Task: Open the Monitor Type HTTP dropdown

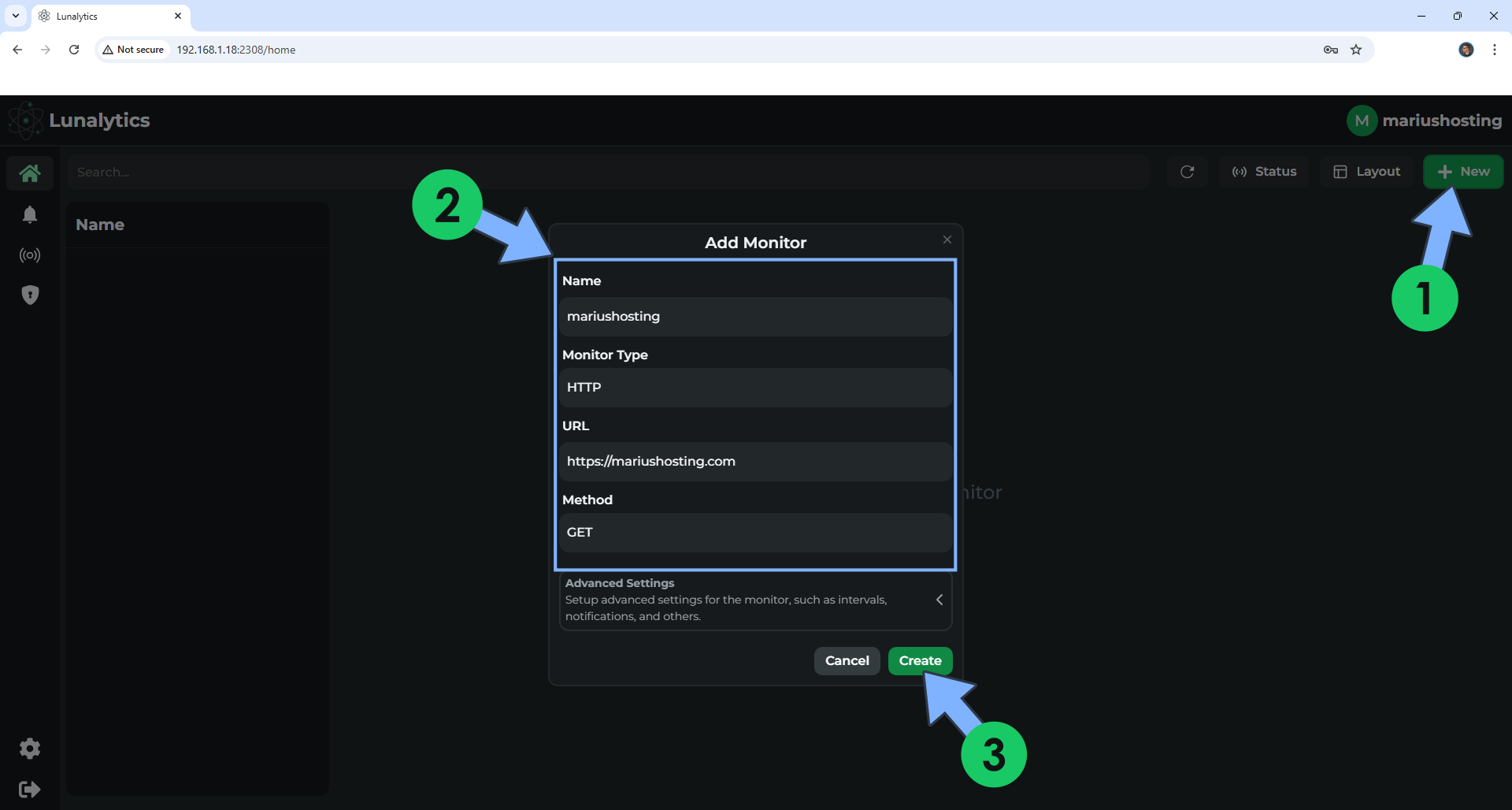Action: click(755, 388)
